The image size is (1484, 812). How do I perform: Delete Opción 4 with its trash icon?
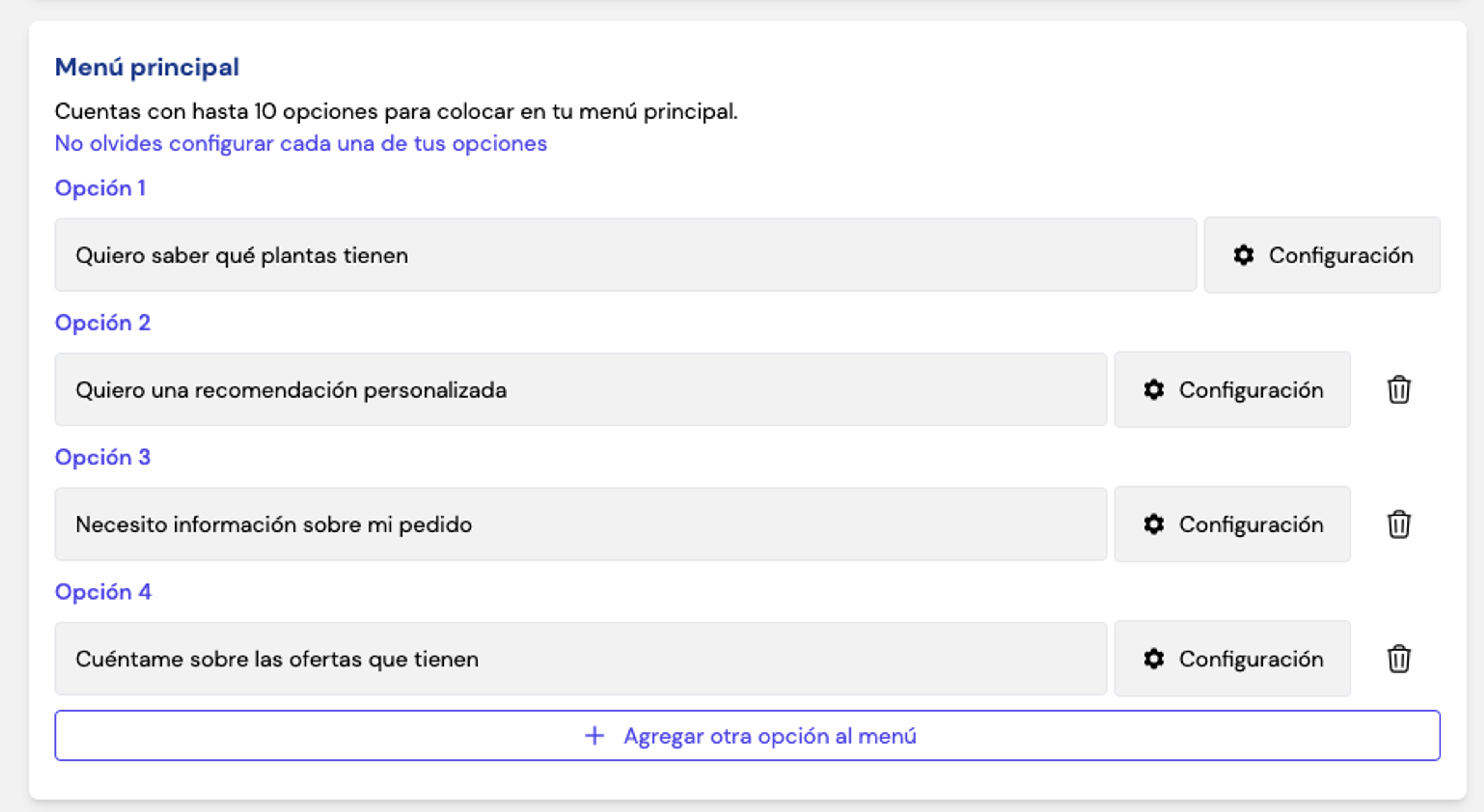click(x=1398, y=658)
